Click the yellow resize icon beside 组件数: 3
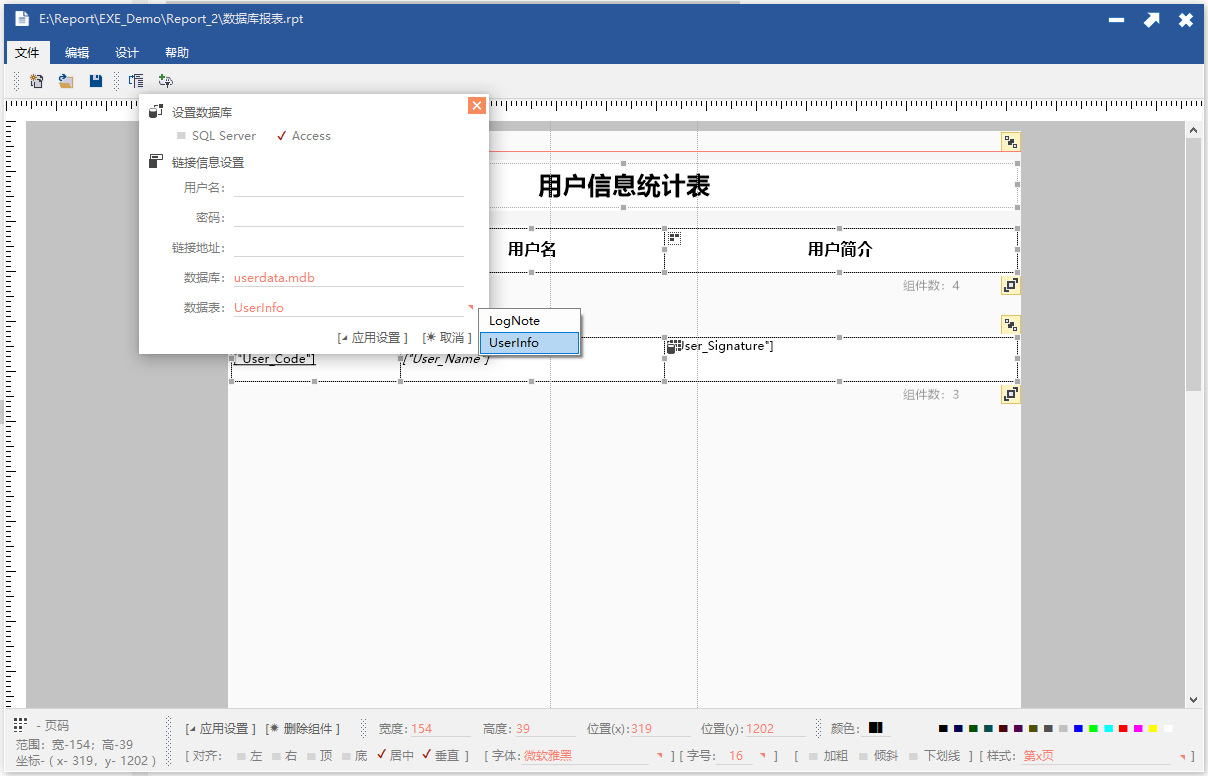1208x776 pixels. 1010,395
